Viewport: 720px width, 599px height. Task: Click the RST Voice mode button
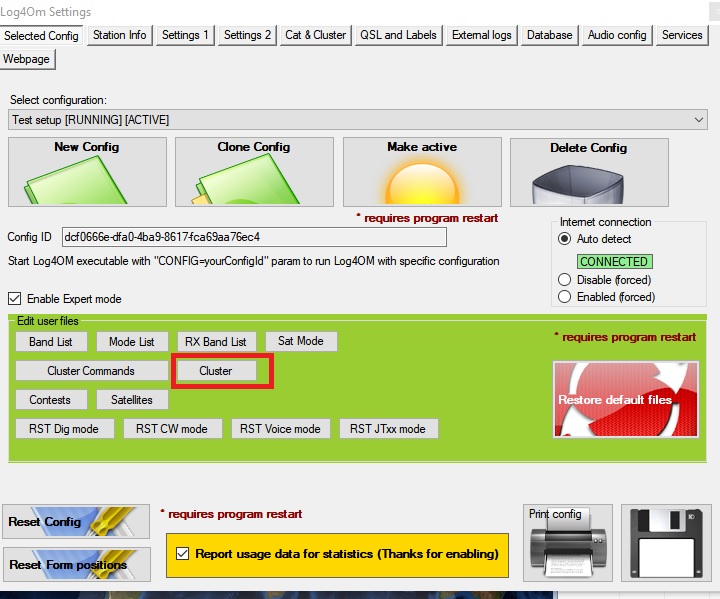click(x=281, y=429)
